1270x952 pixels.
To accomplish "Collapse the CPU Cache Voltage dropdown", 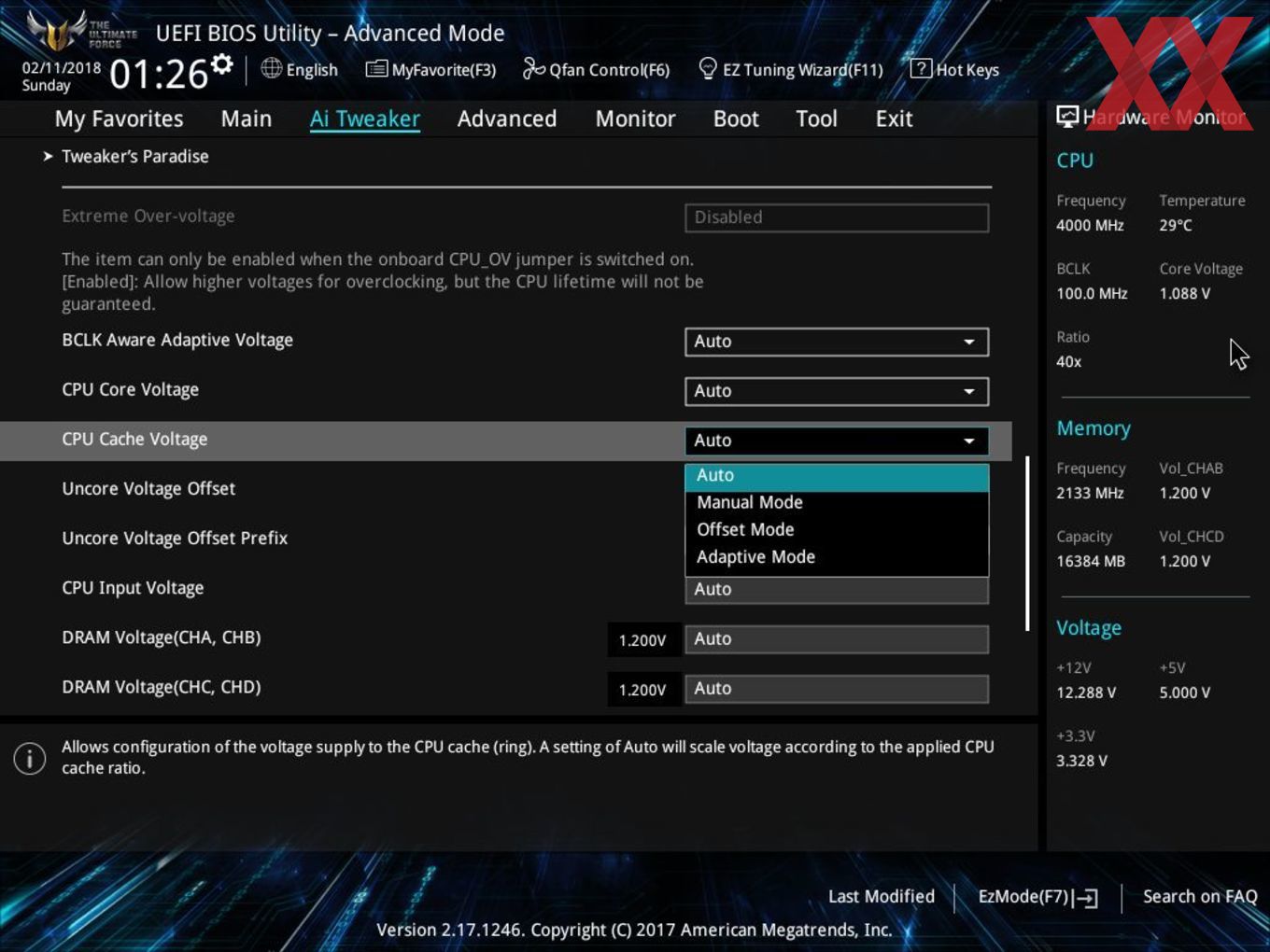I will coord(837,441).
